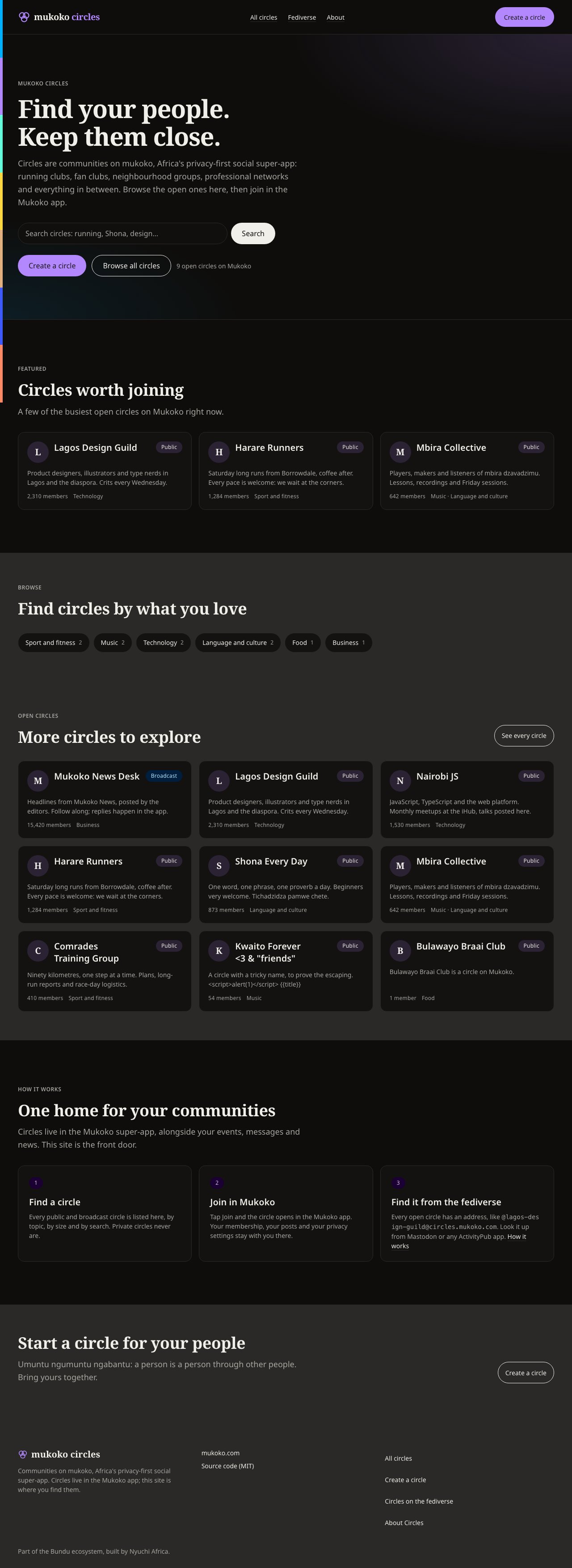Open featured Mbira Collective card title
This screenshot has height=1568, width=572.
pos(451,447)
